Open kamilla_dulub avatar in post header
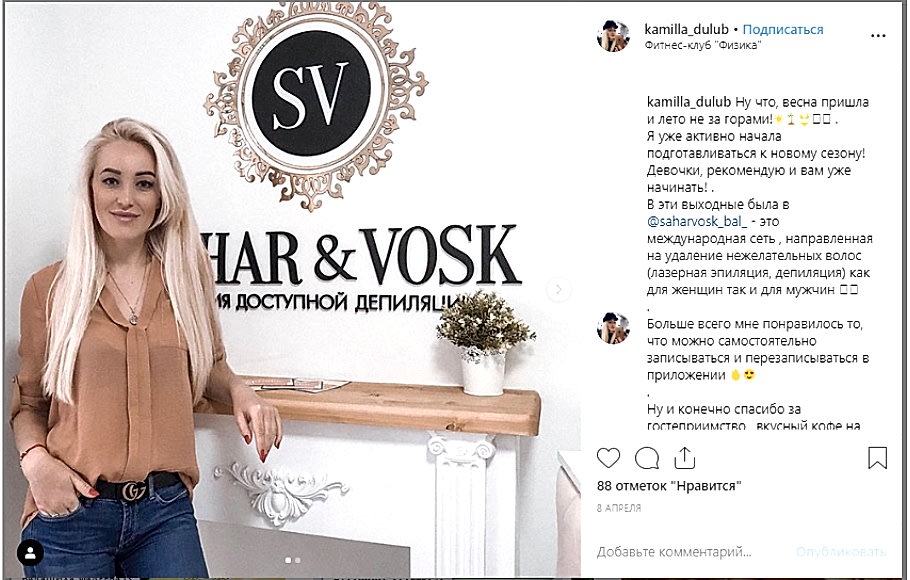This screenshot has width=910, height=580. click(x=613, y=36)
